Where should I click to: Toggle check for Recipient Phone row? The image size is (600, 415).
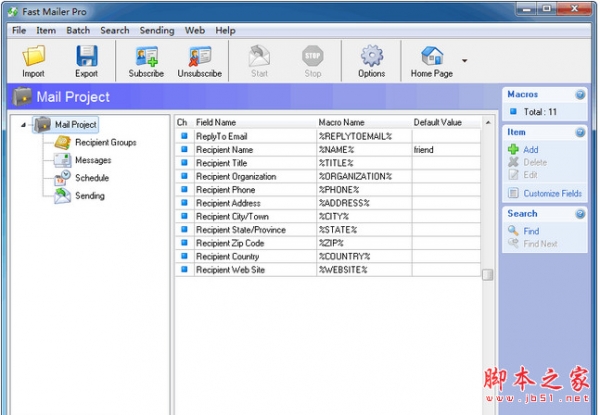(184, 189)
